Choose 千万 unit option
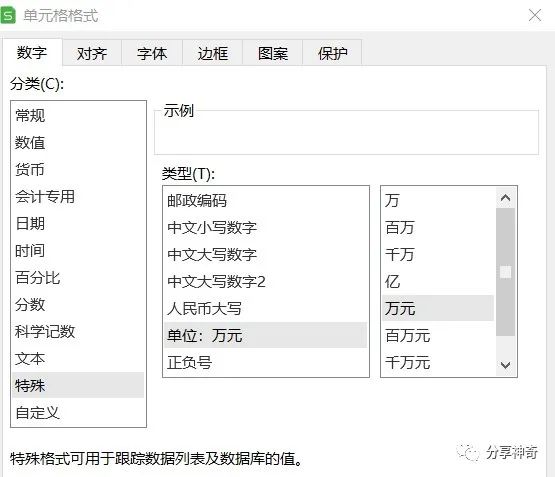 [x=438, y=254]
